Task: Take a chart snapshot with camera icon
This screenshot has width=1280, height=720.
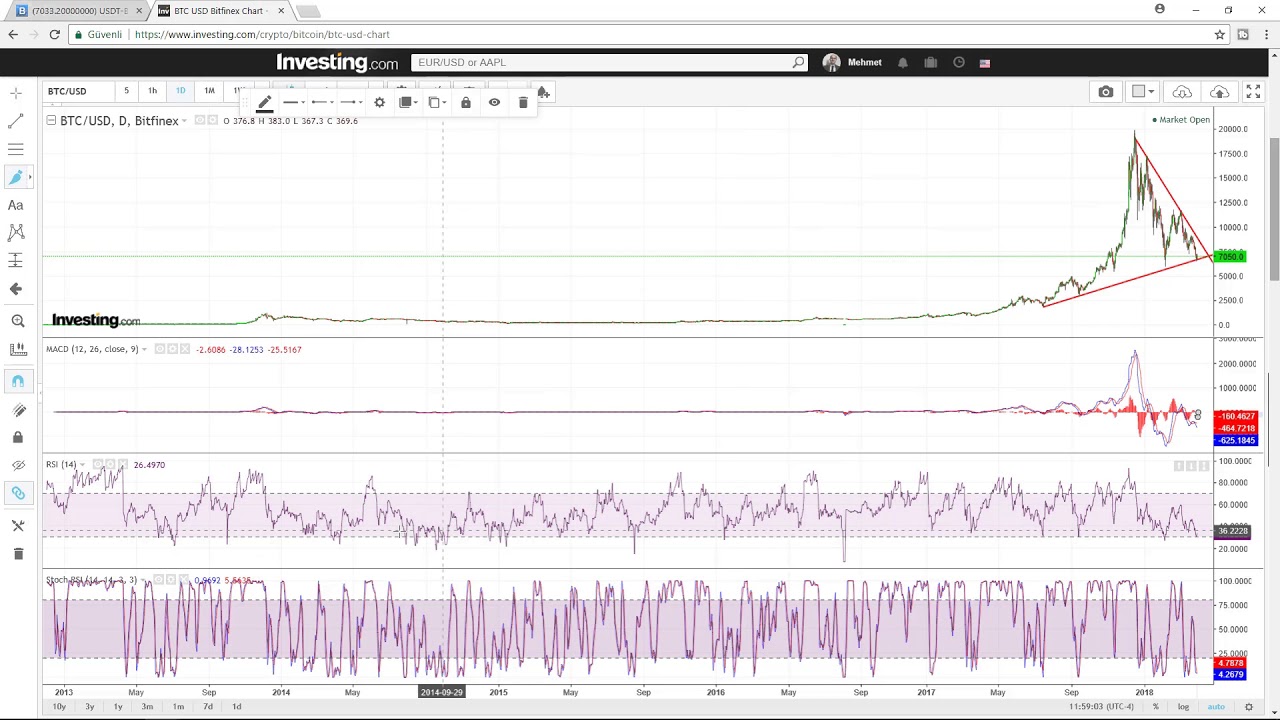Action: 1105,92
